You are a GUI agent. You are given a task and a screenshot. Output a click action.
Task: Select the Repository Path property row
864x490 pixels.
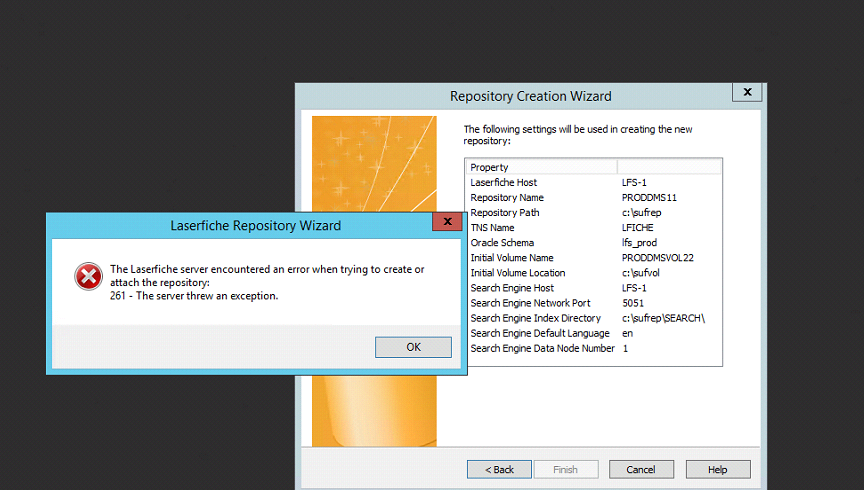coord(593,213)
